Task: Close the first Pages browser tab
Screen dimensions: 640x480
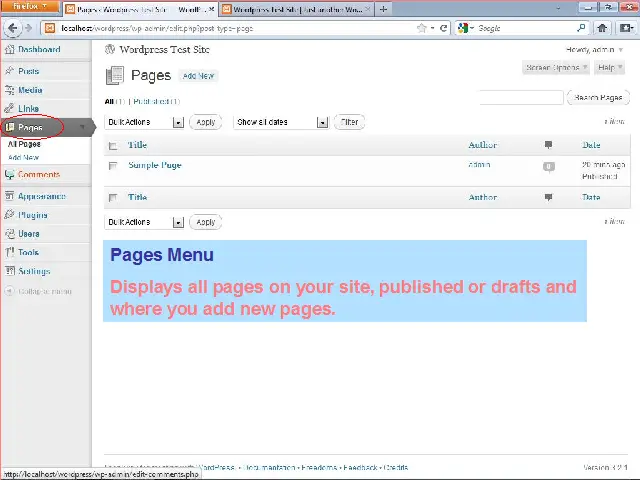Action: 211,9
